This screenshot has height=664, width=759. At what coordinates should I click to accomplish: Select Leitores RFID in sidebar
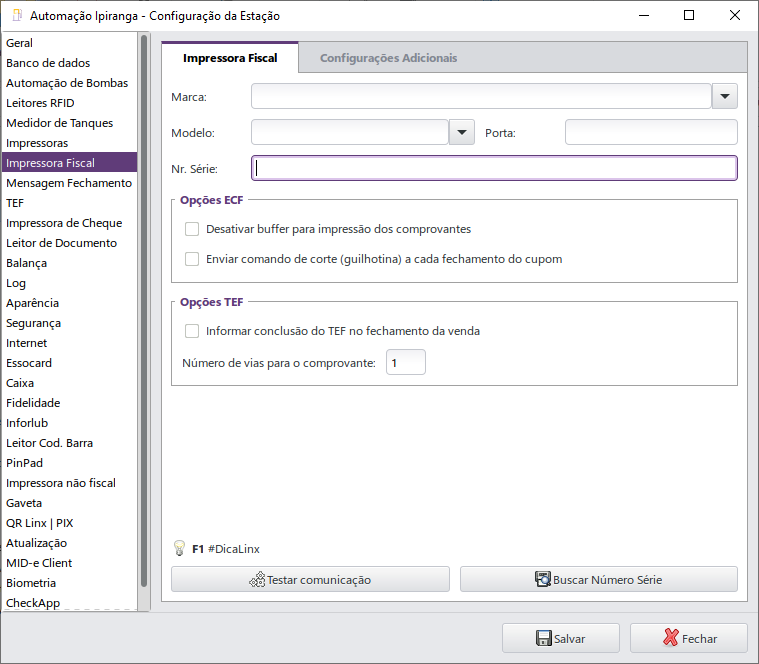[x=69, y=103]
